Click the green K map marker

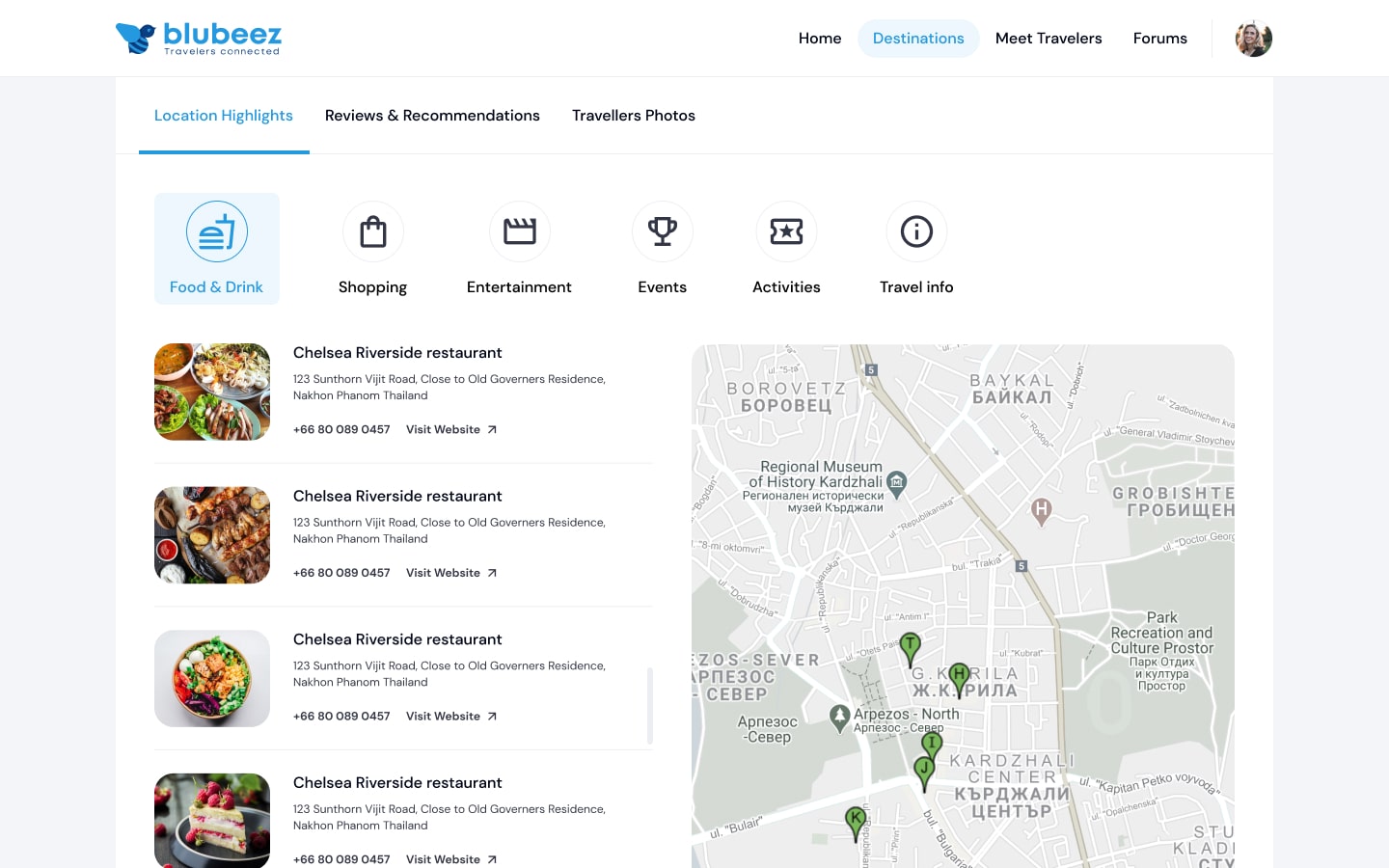pyautogui.click(x=856, y=825)
